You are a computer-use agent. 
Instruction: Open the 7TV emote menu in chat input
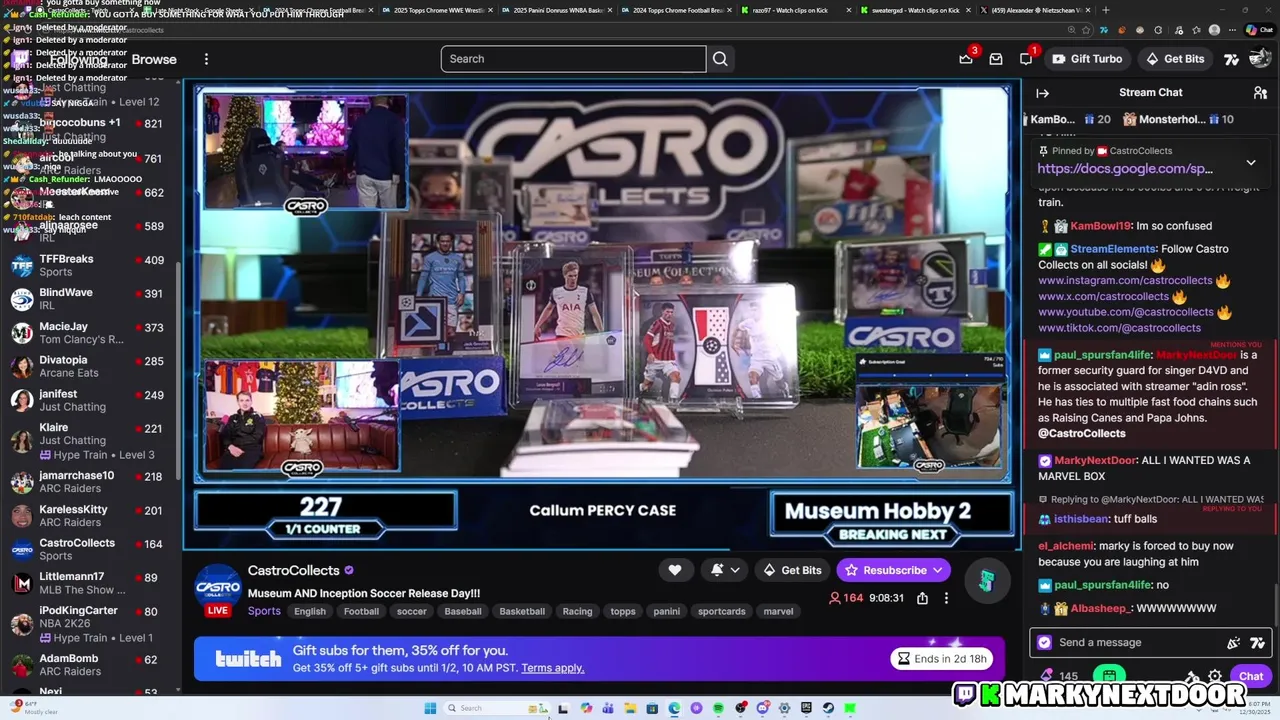pyautogui.click(x=1257, y=643)
